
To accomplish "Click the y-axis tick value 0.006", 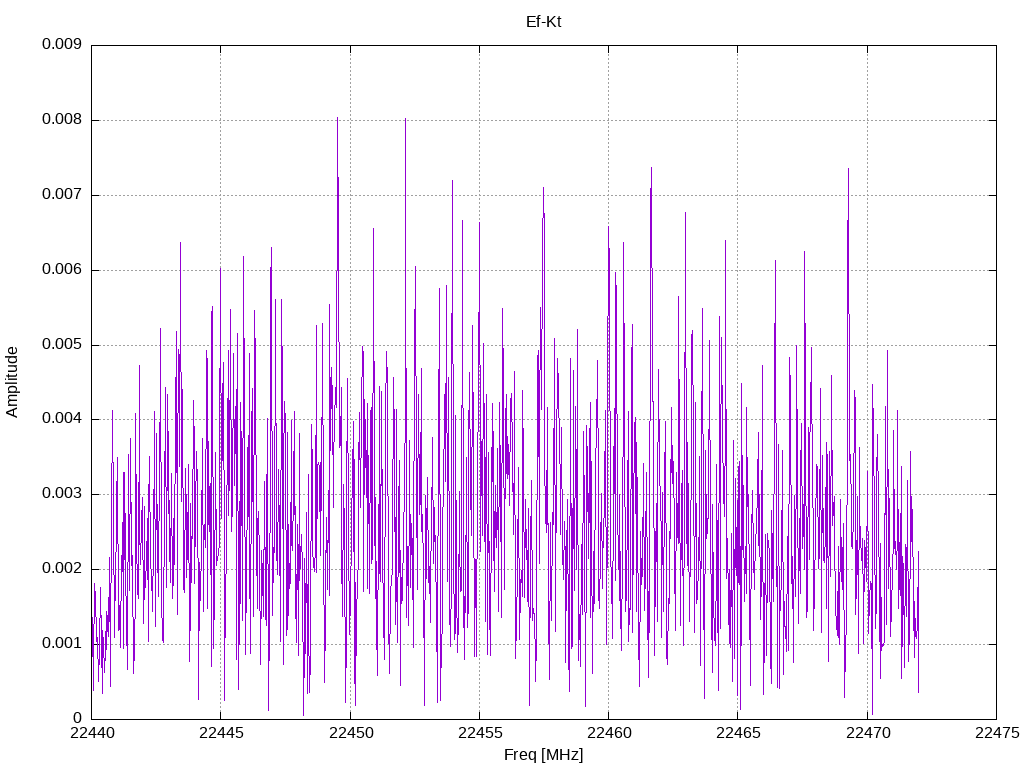I will tap(62, 270).
